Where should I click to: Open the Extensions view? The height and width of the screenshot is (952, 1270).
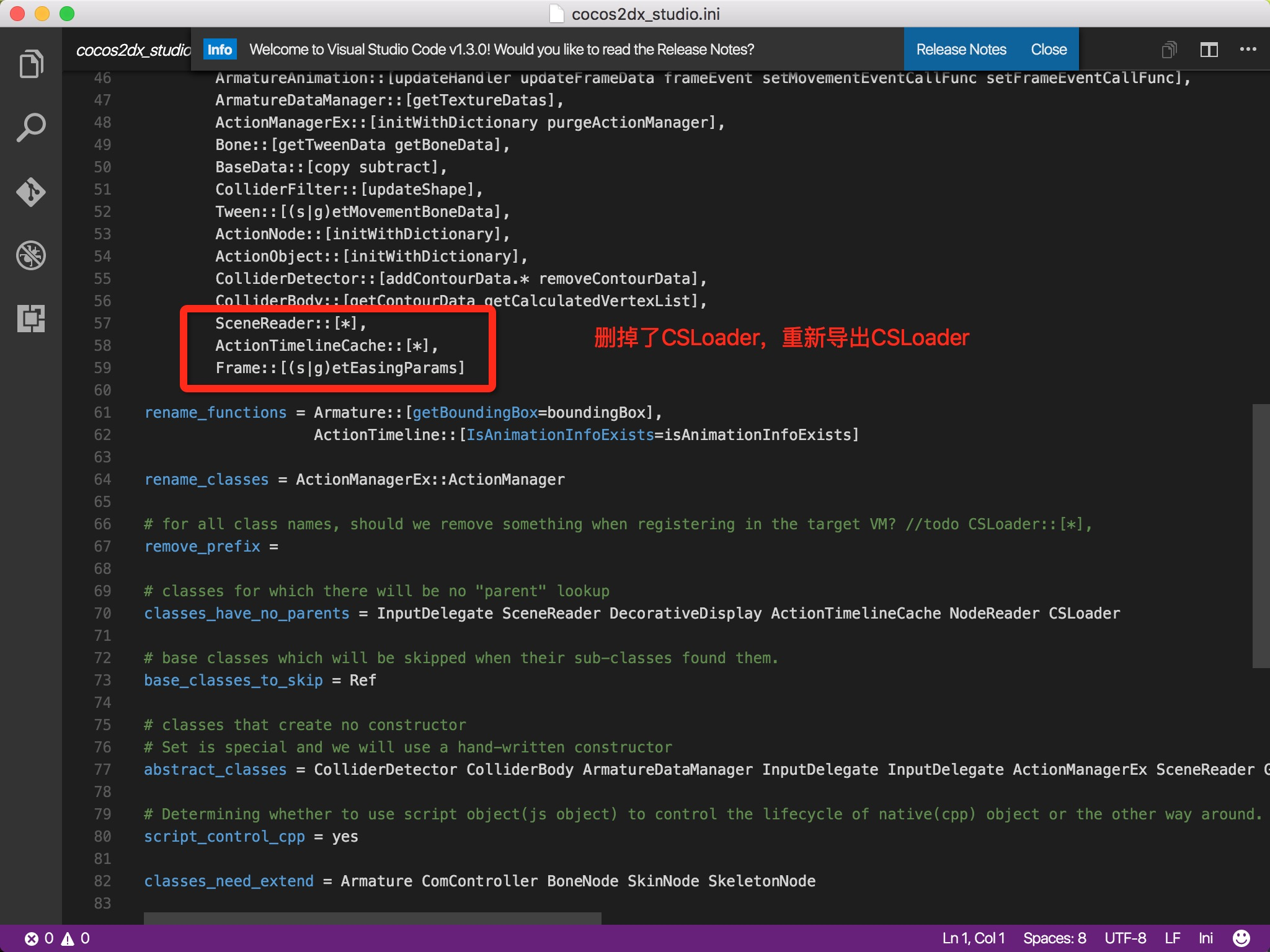(31, 319)
